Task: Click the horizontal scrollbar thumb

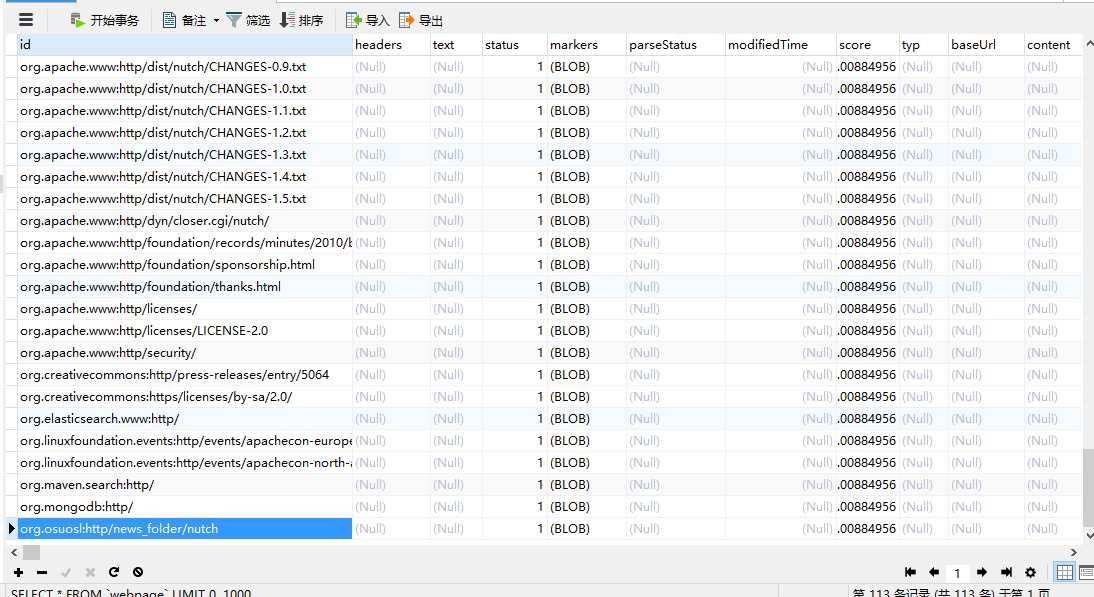Action: tap(31, 552)
